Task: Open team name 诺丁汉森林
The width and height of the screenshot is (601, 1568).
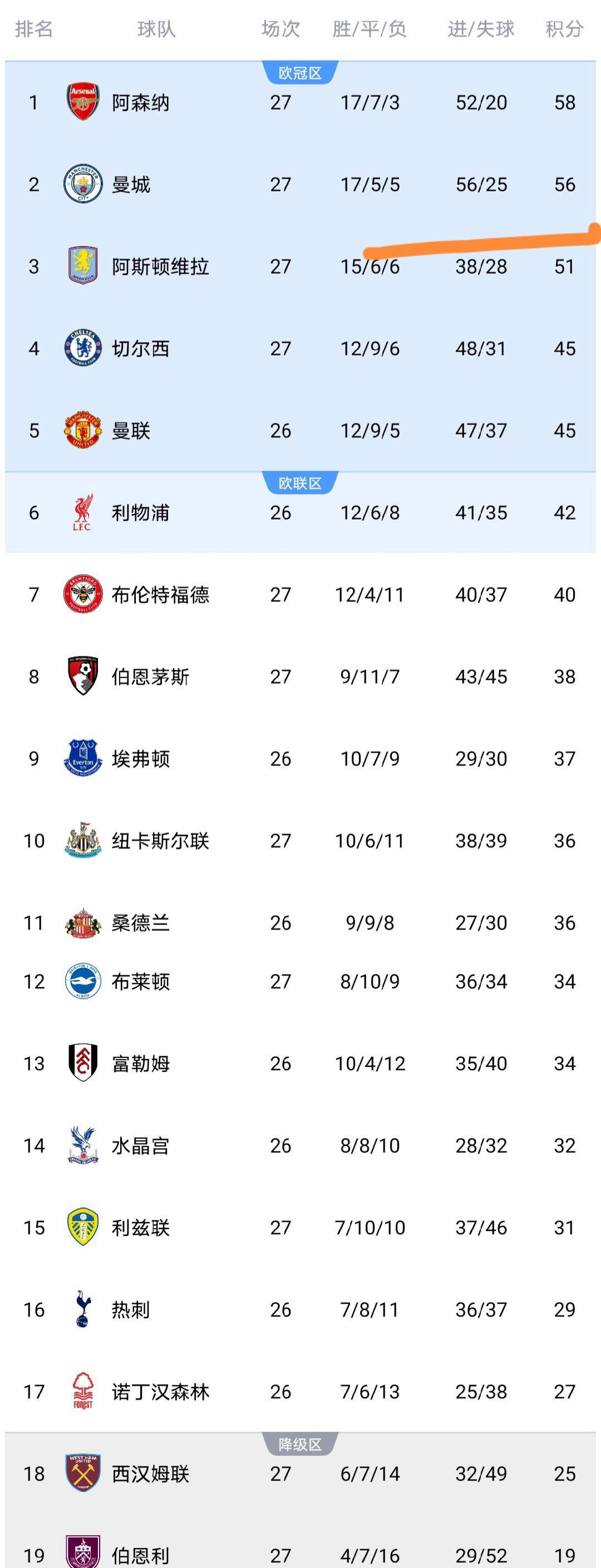Action: coord(160,1392)
